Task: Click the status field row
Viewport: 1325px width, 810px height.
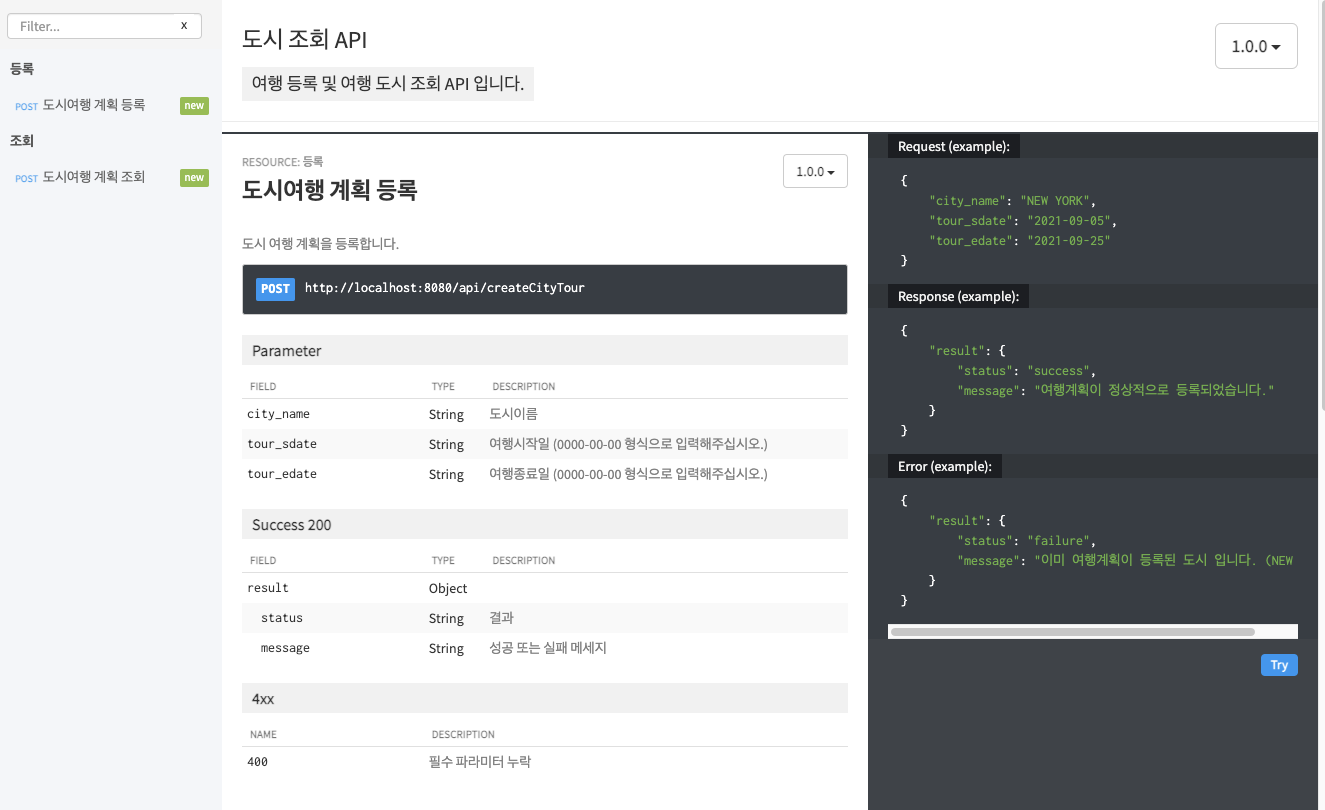Action: 545,618
